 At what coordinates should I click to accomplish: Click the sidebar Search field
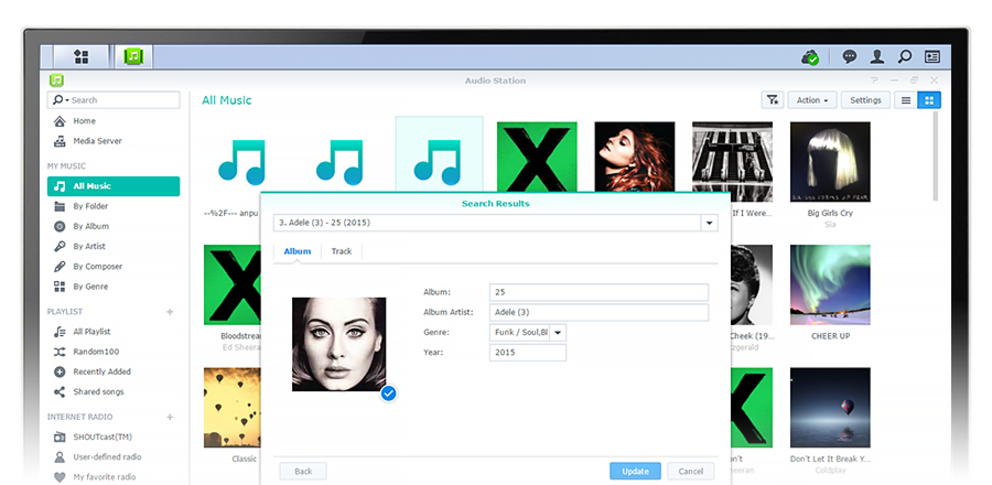point(114,100)
